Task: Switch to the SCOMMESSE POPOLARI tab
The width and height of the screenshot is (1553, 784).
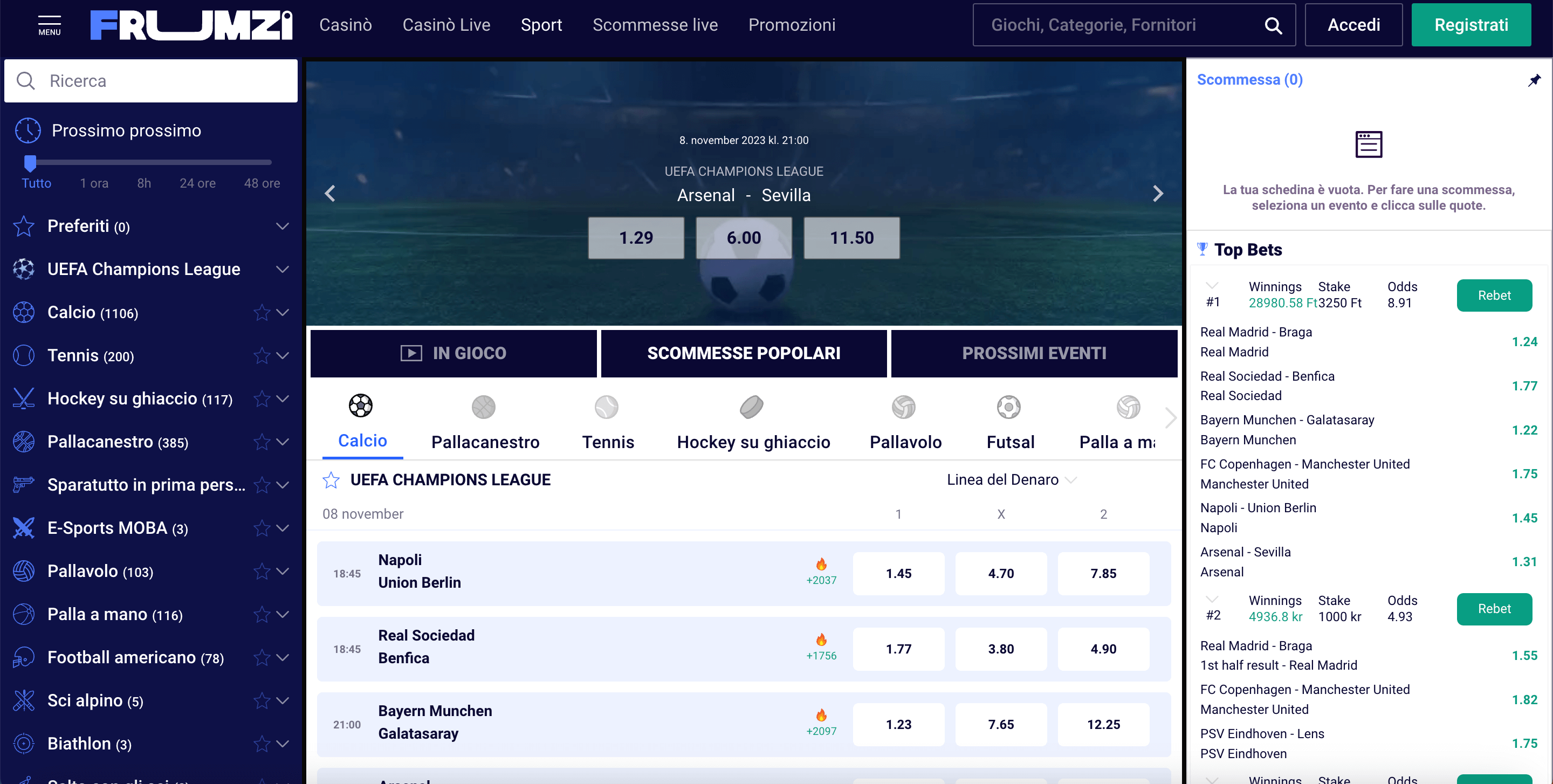Action: tap(744, 353)
